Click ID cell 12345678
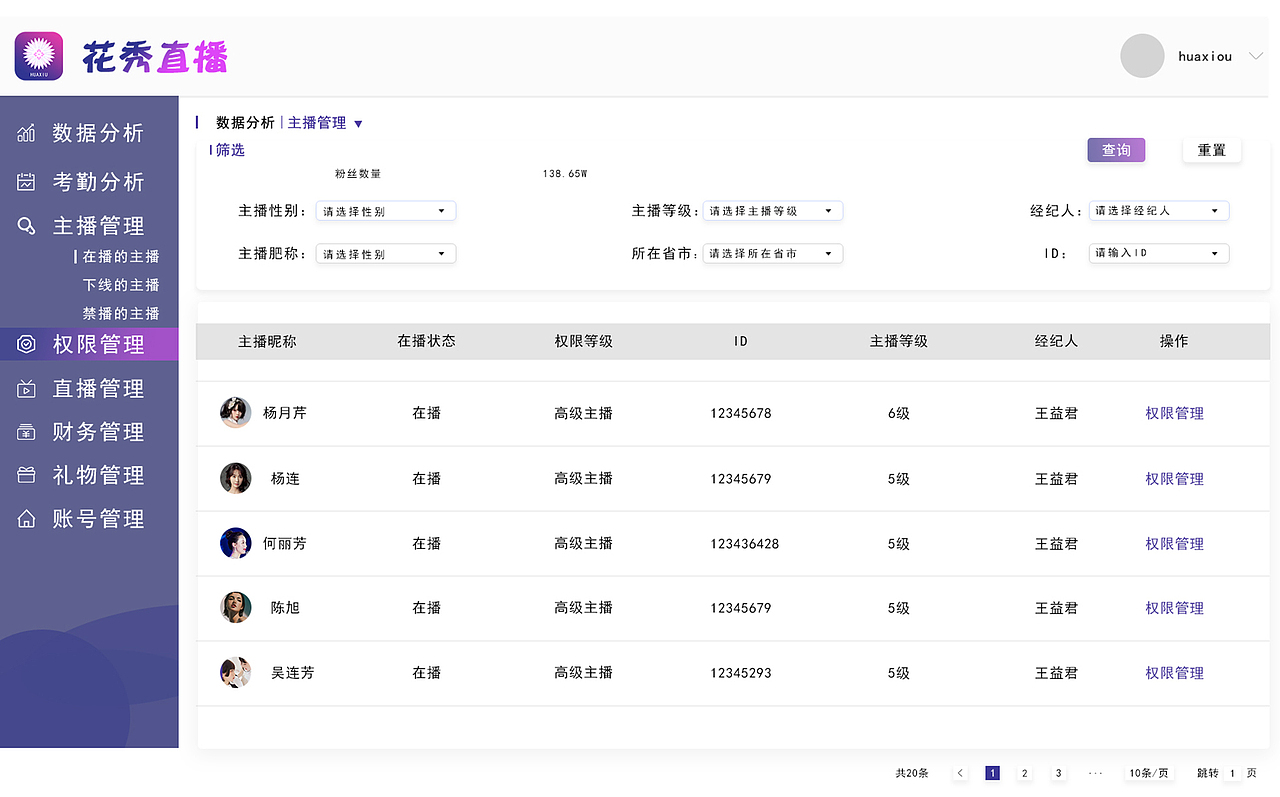Image resolution: width=1280 pixels, height=797 pixels. [741, 413]
